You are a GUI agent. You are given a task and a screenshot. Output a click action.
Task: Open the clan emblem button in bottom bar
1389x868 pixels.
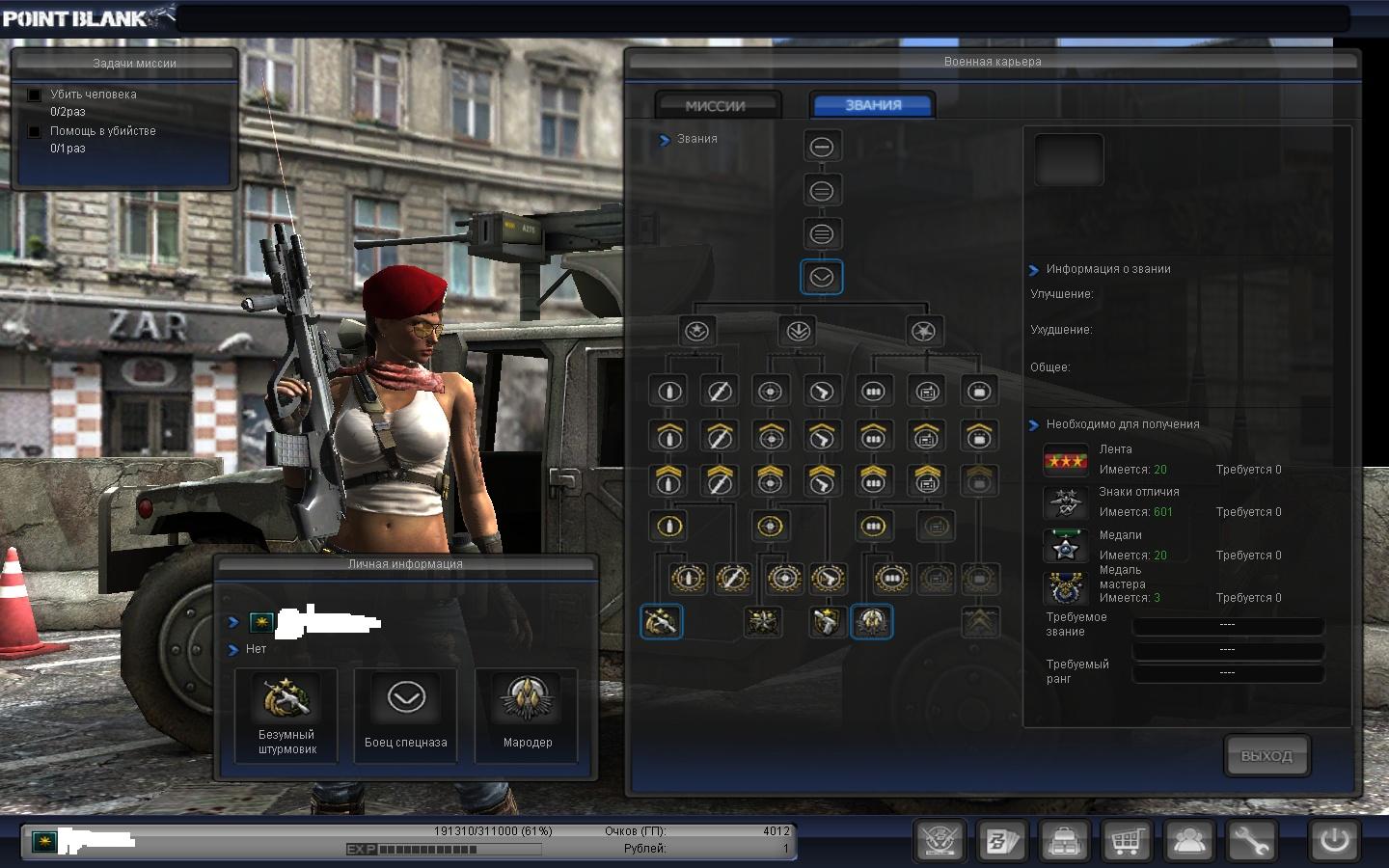pos(940,841)
